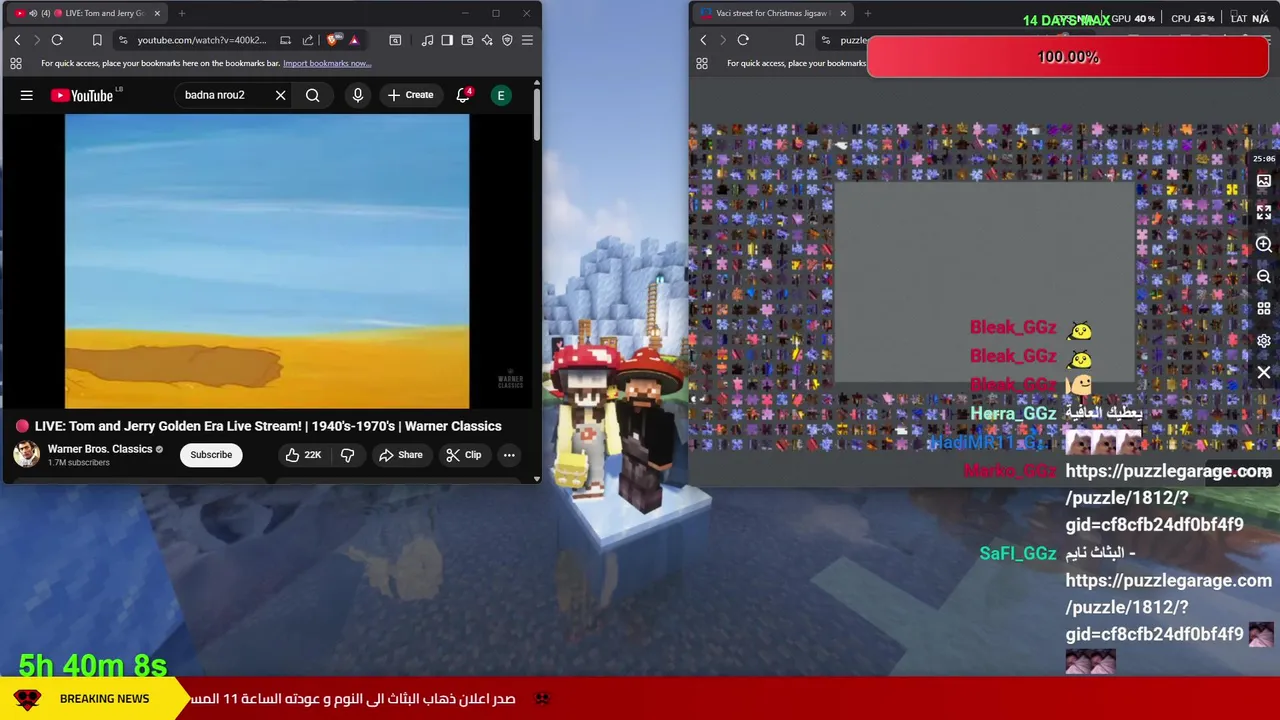Open apps grid on puzzle bookmarks bar

tap(702, 63)
